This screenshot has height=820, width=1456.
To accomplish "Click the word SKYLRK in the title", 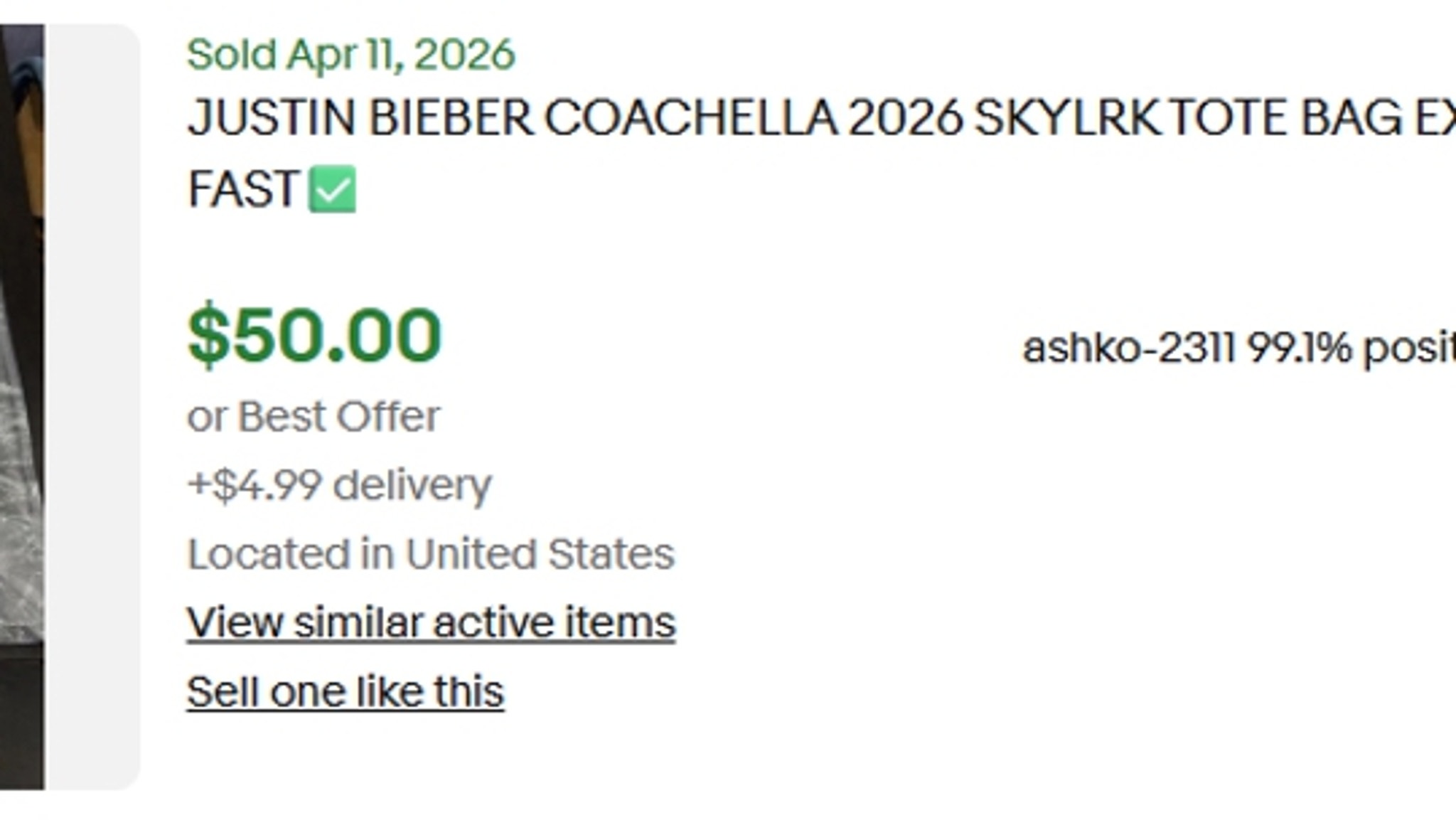I will 1068,118.
